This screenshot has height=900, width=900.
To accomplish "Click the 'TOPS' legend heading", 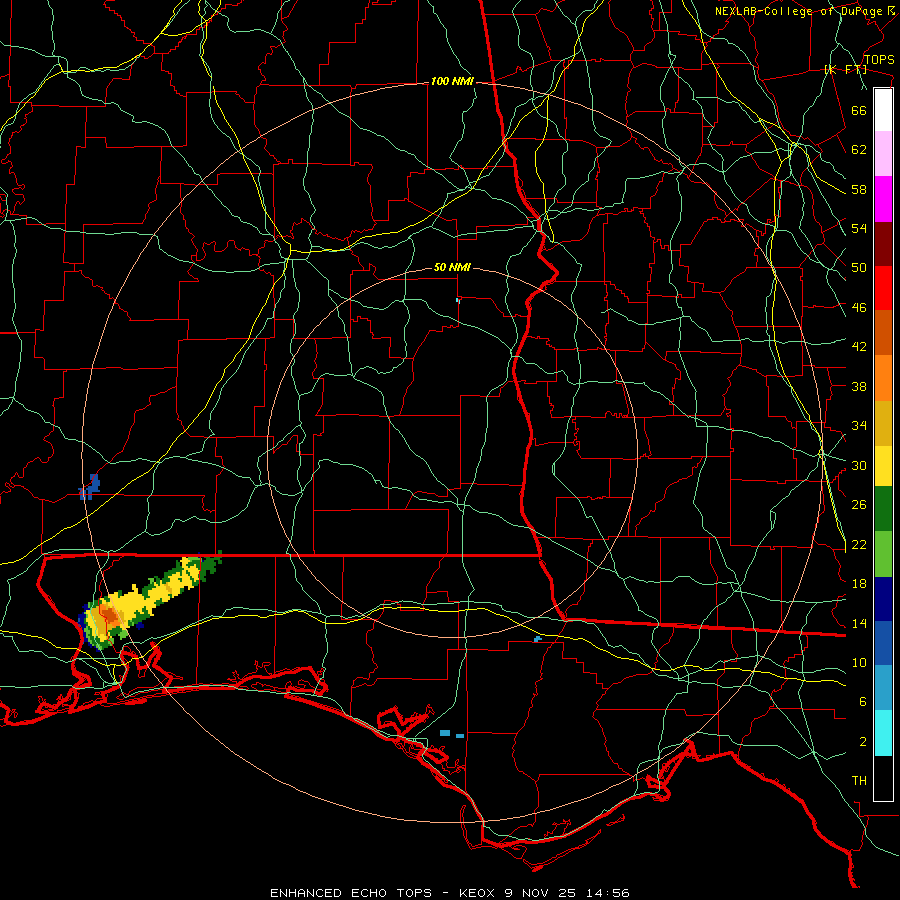I will tap(879, 60).
